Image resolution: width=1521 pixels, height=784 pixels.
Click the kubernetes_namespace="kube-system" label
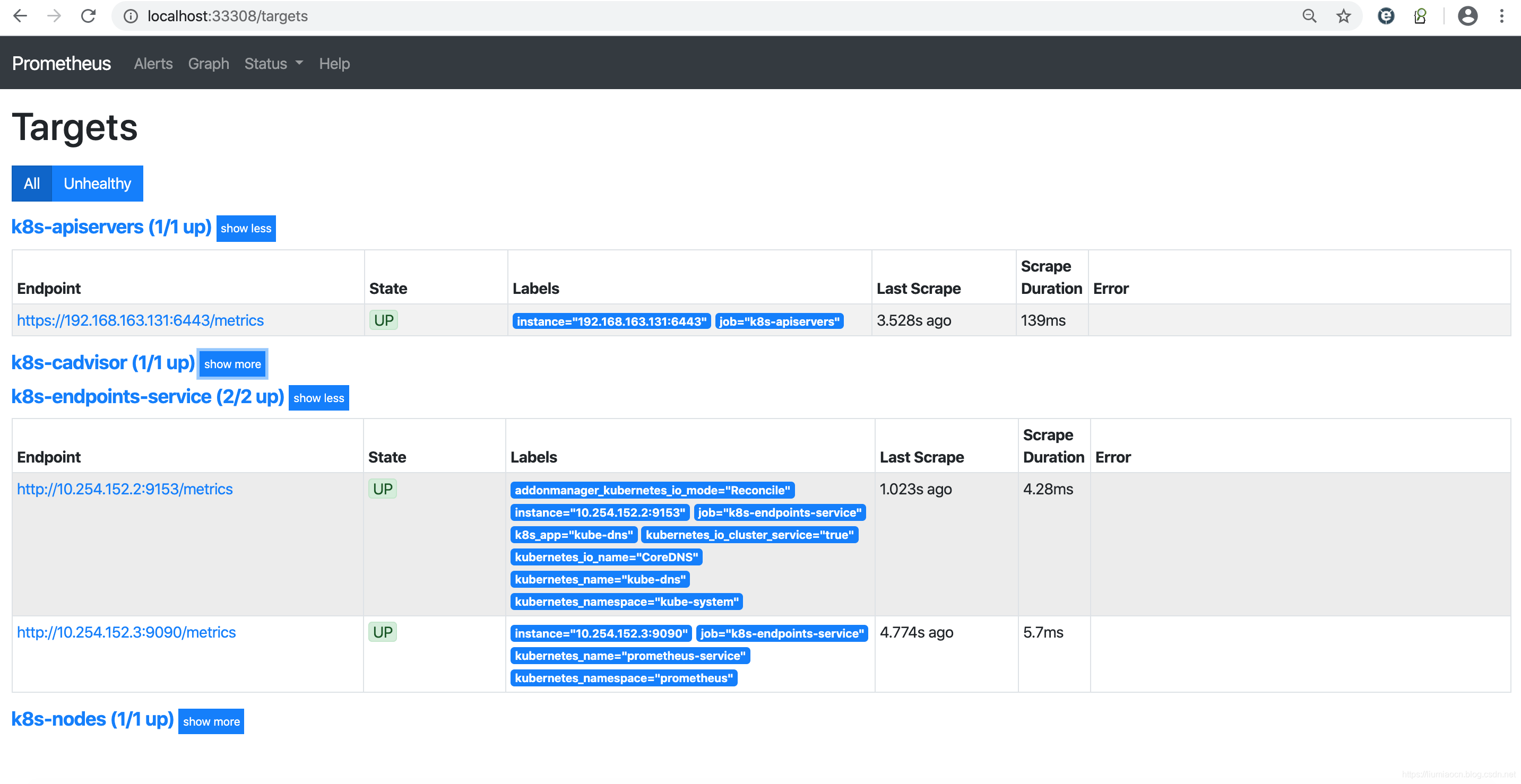point(626,602)
